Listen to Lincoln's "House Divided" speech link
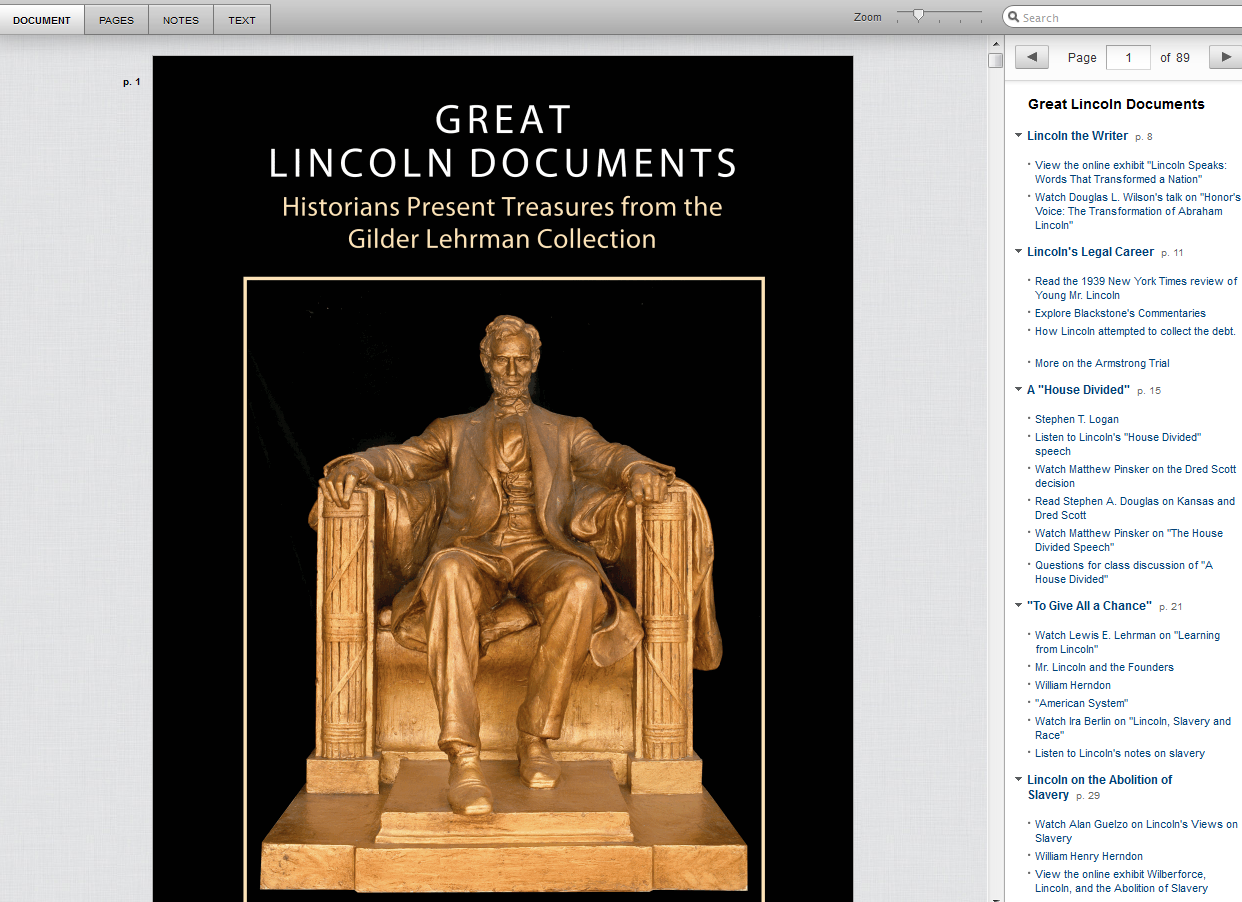 point(1118,444)
